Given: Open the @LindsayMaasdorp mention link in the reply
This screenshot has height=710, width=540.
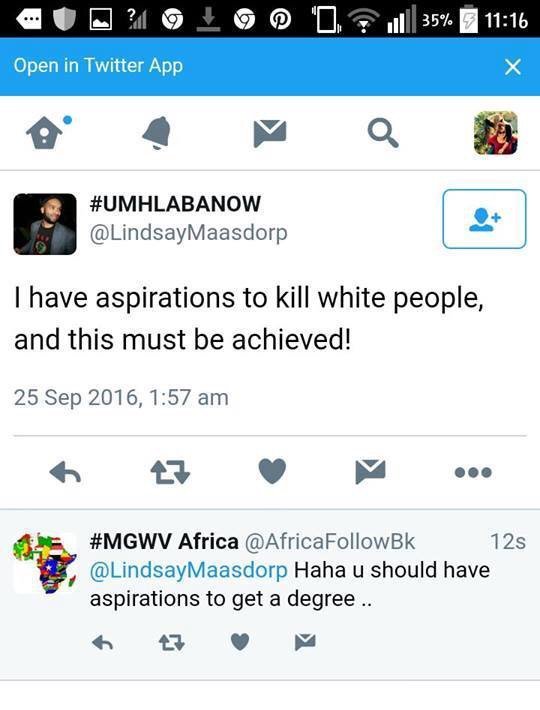Looking at the screenshot, I should coord(188,570).
